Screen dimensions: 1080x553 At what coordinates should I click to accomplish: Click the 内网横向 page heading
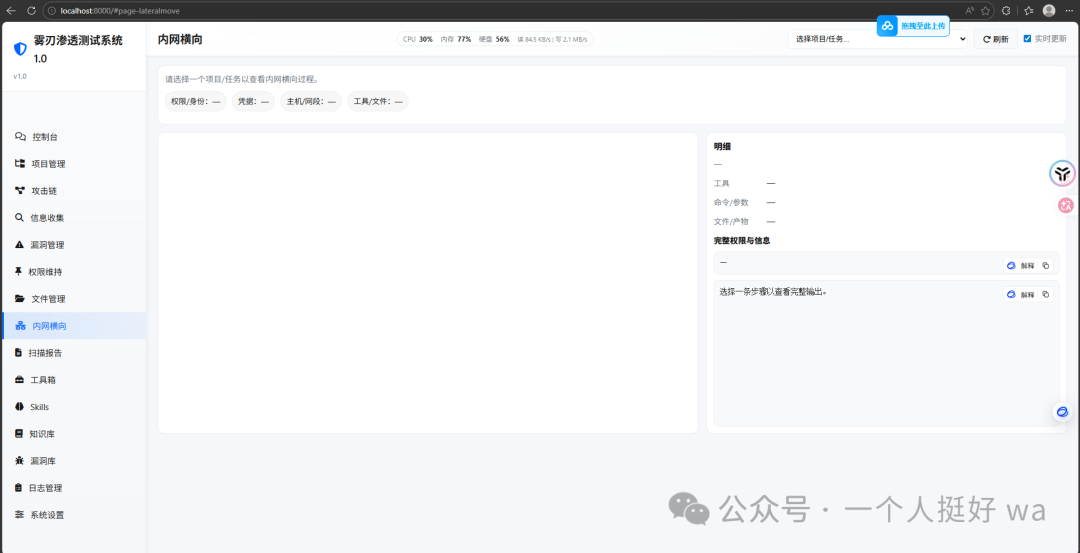pyautogui.click(x=180, y=39)
